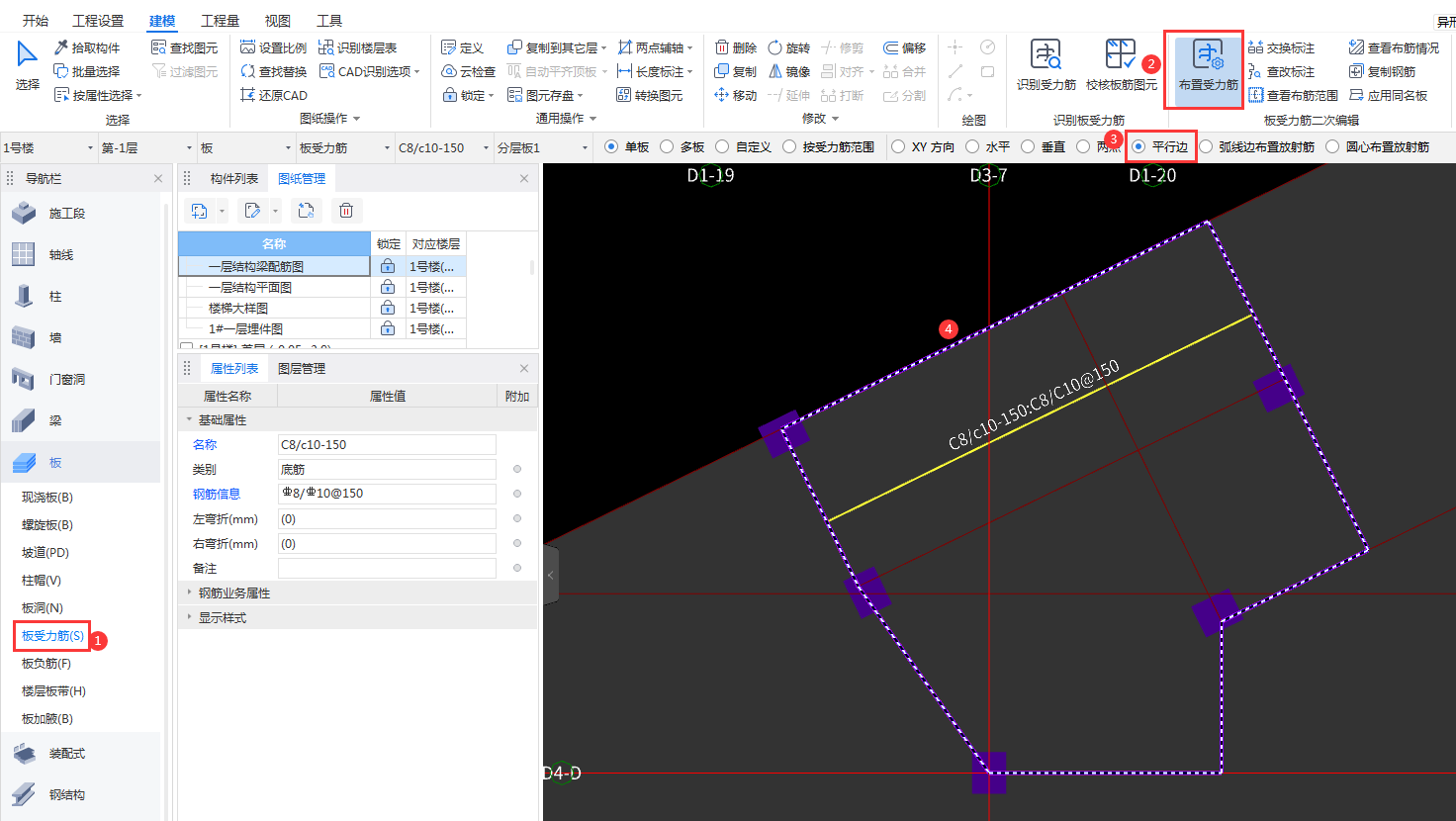Open the 工程量 ribbon tab
The height and width of the screenshot is (821, 1456).
coord(220,21)
